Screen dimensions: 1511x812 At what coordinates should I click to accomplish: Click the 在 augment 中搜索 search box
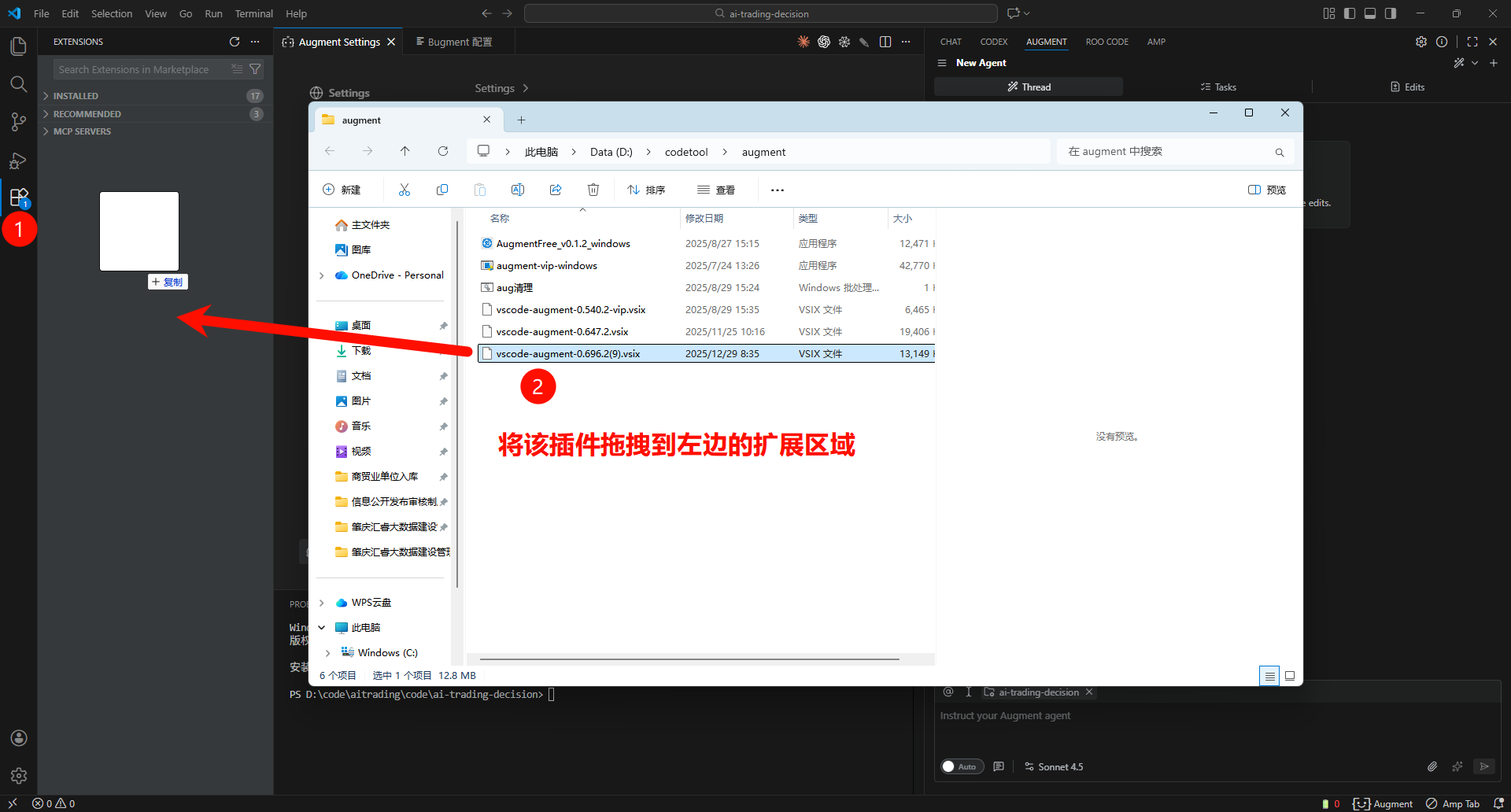tap(1176, 152)
